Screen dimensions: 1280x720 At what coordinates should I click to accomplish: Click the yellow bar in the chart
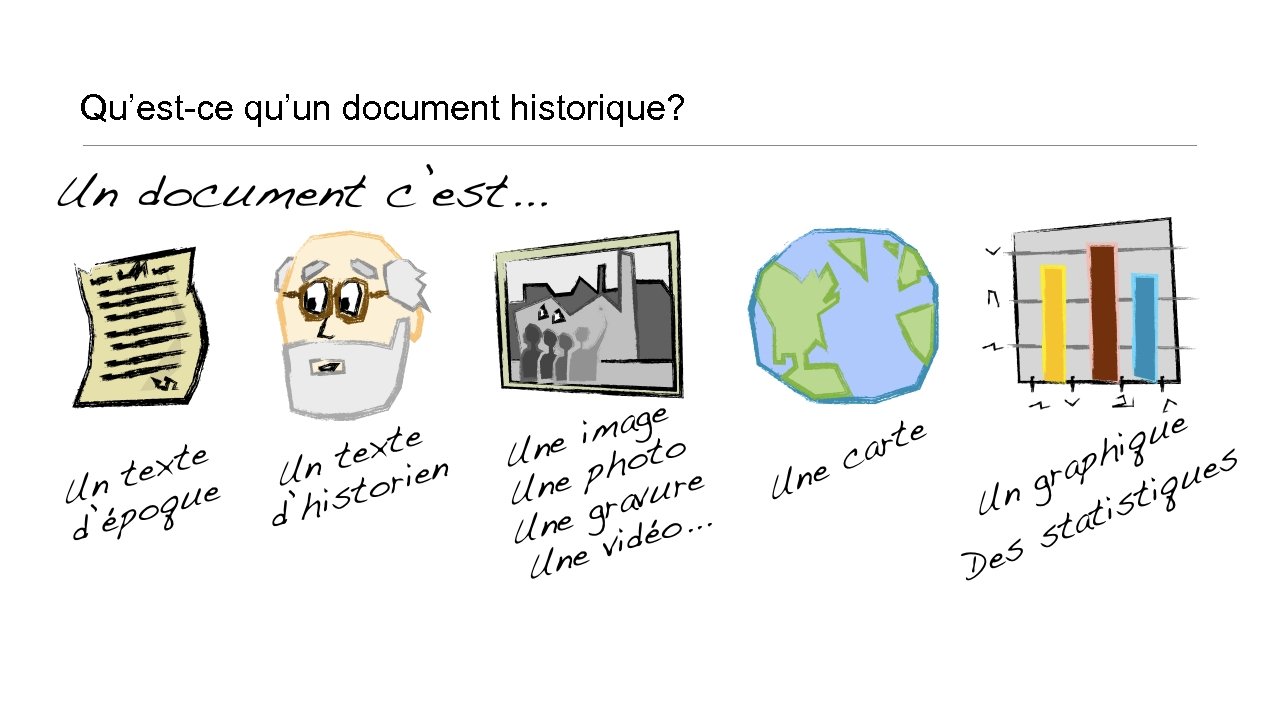[x=1052, y=322]
